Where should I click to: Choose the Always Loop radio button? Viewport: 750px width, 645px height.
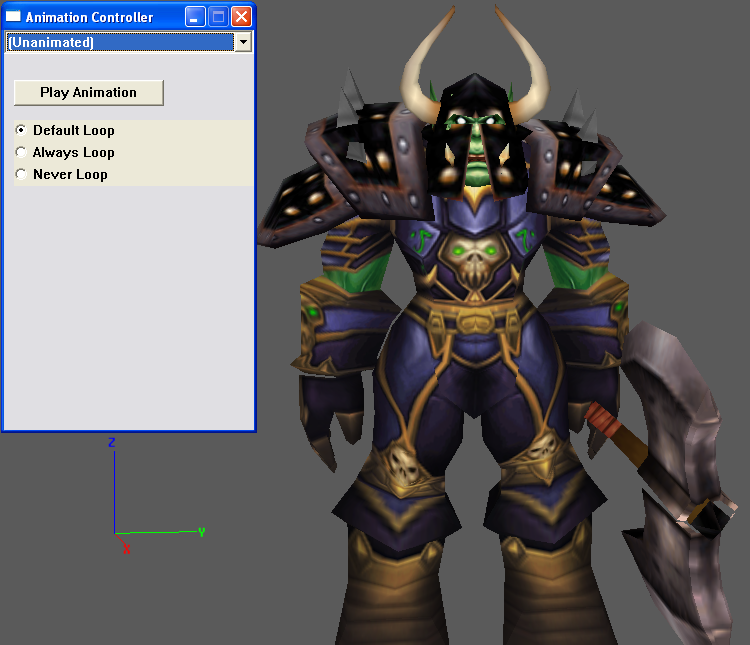(21, 152)
